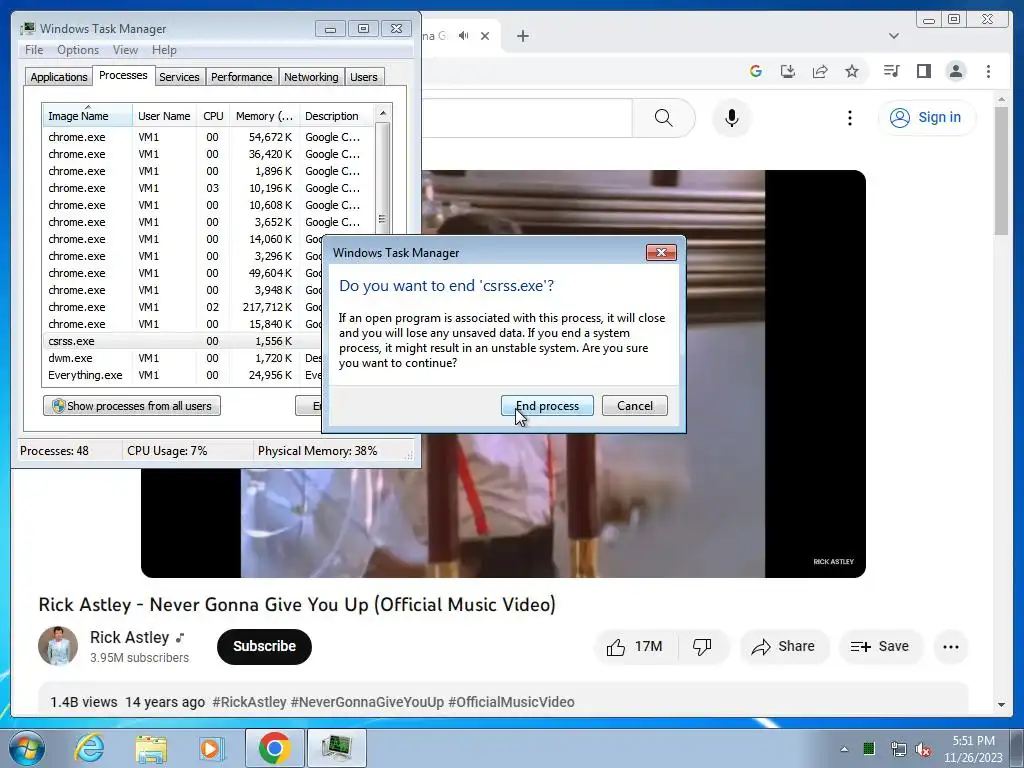Viewport: 1024px width, 768px height.
Task: Click the YouTube search magnifier button
Action: [664, 118]
